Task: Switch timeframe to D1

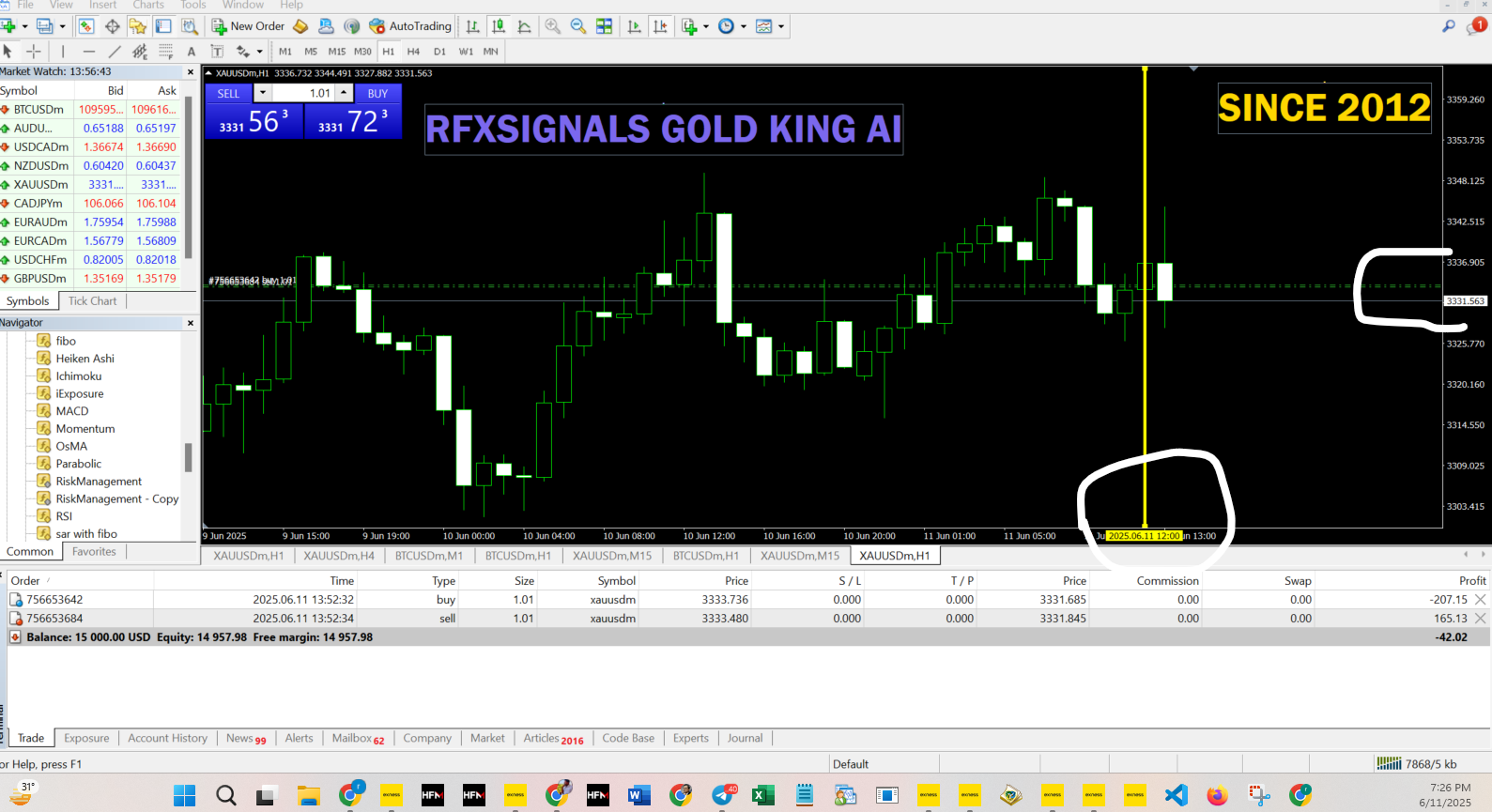Action: (439, 52)
